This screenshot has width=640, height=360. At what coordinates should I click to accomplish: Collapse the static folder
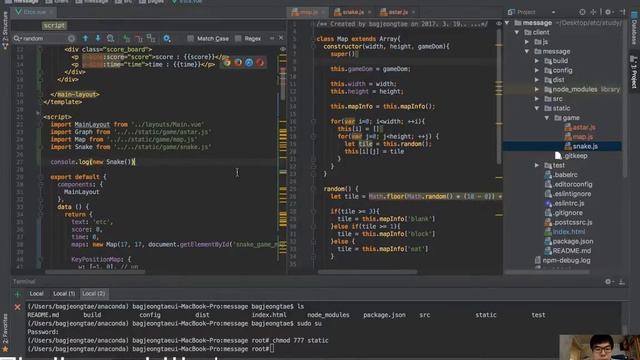[537, 108]
